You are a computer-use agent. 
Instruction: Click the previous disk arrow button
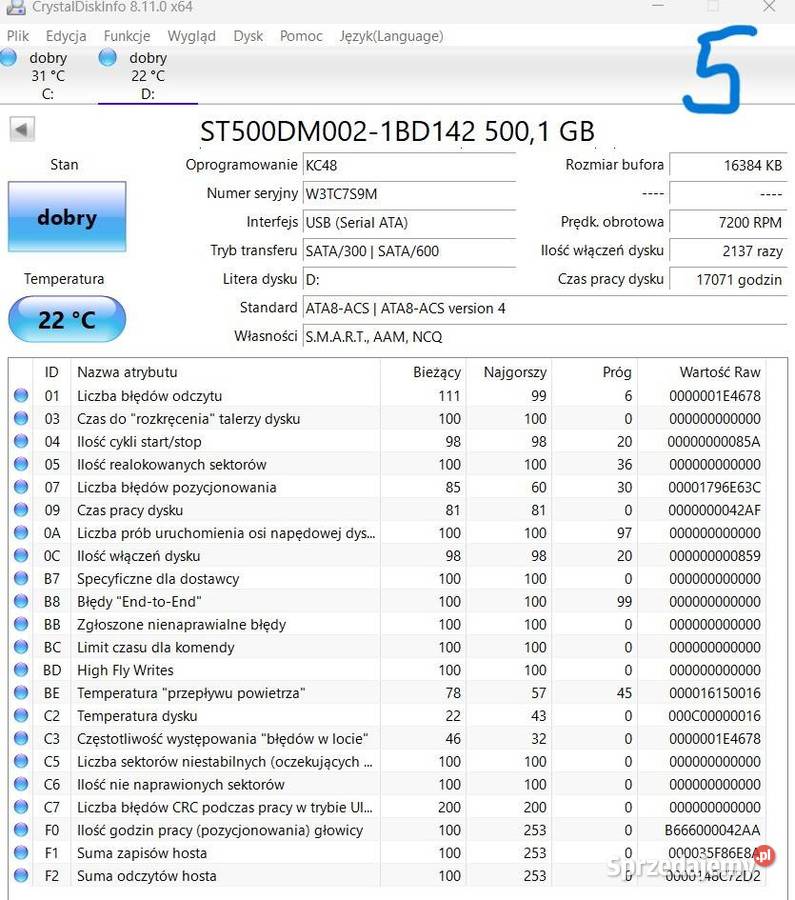tap(22, 129)
